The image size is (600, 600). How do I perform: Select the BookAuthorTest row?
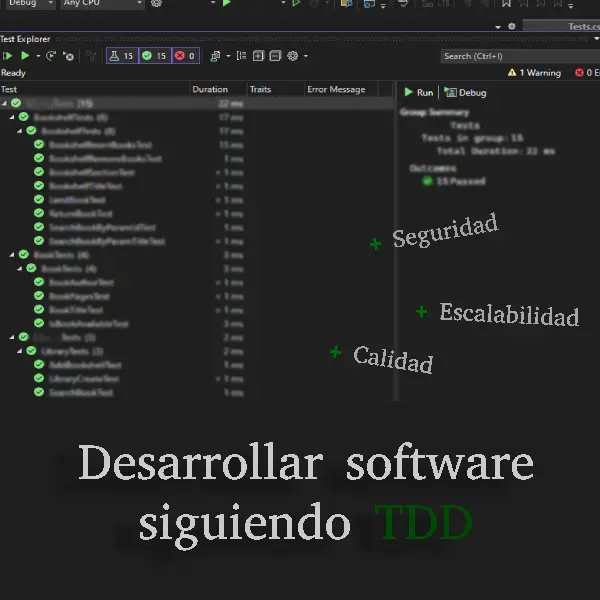82,282
